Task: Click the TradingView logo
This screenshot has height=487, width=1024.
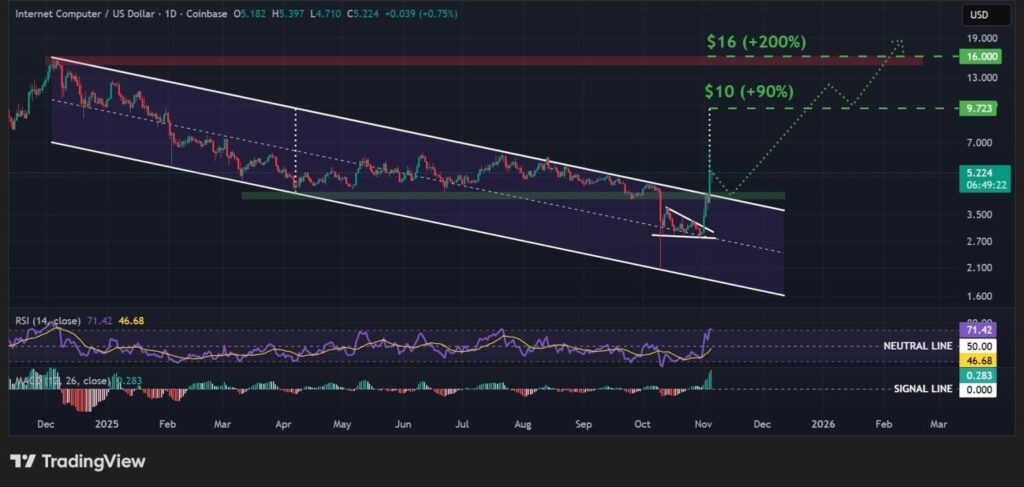Action: [x=77, y=461]
